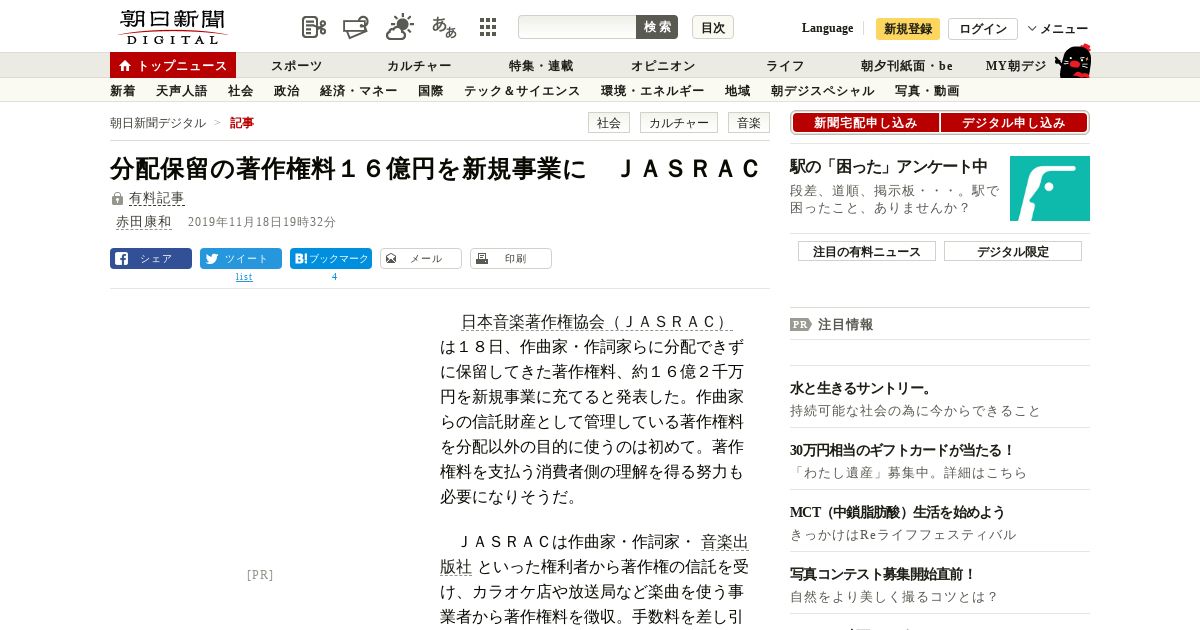Select the 朝夕刊紙面・be tab

[x=907, y=65]
